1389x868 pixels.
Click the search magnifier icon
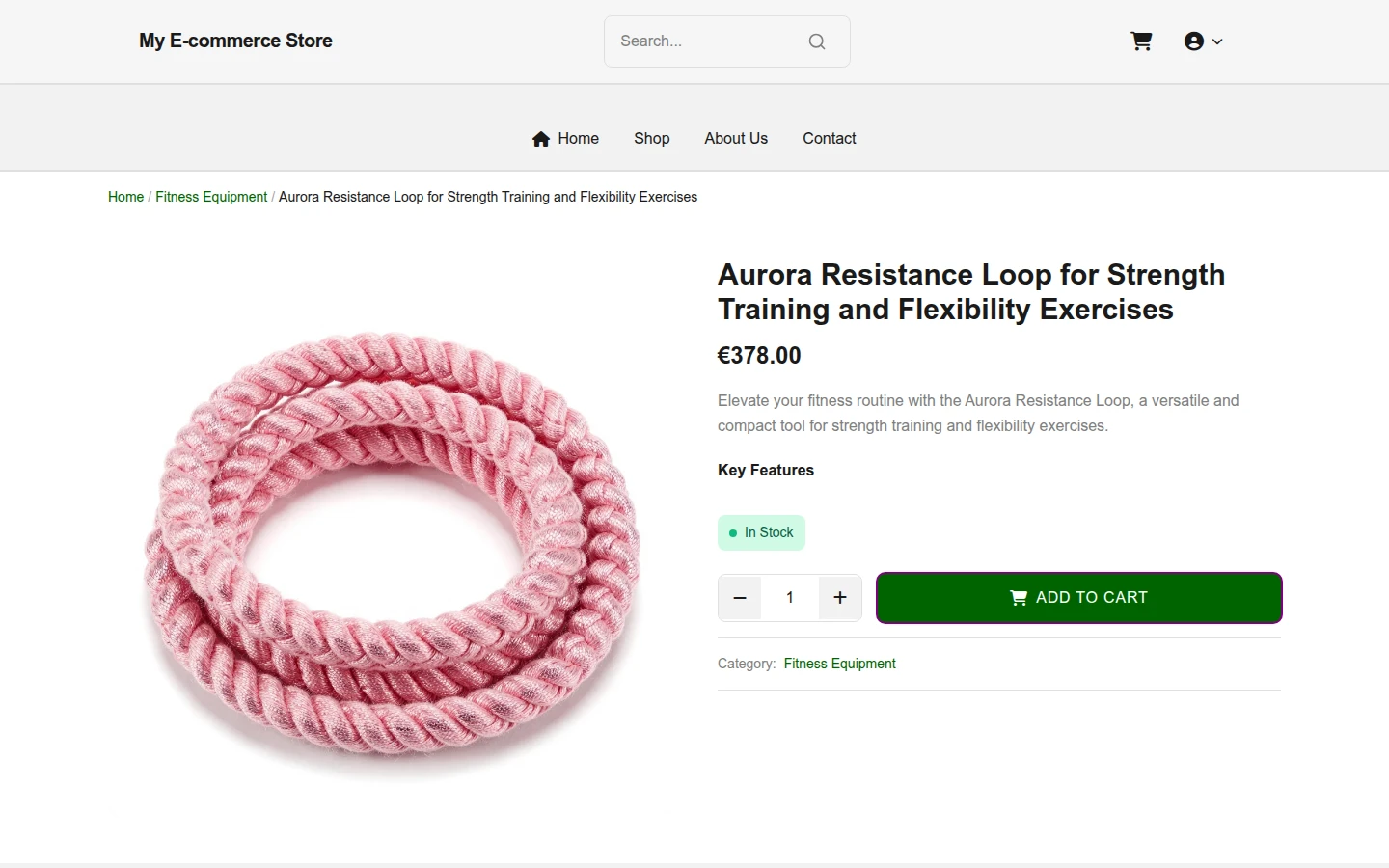click(817, 41)
